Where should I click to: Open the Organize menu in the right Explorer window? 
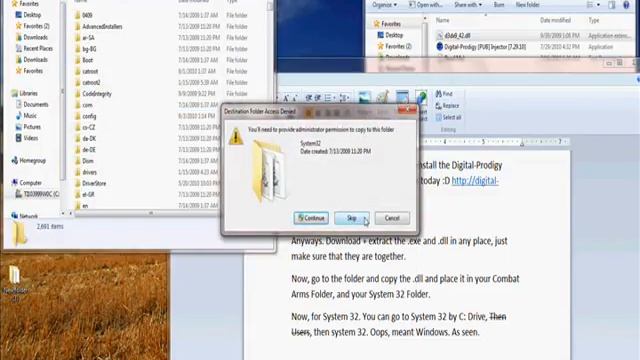click(384, 5)
